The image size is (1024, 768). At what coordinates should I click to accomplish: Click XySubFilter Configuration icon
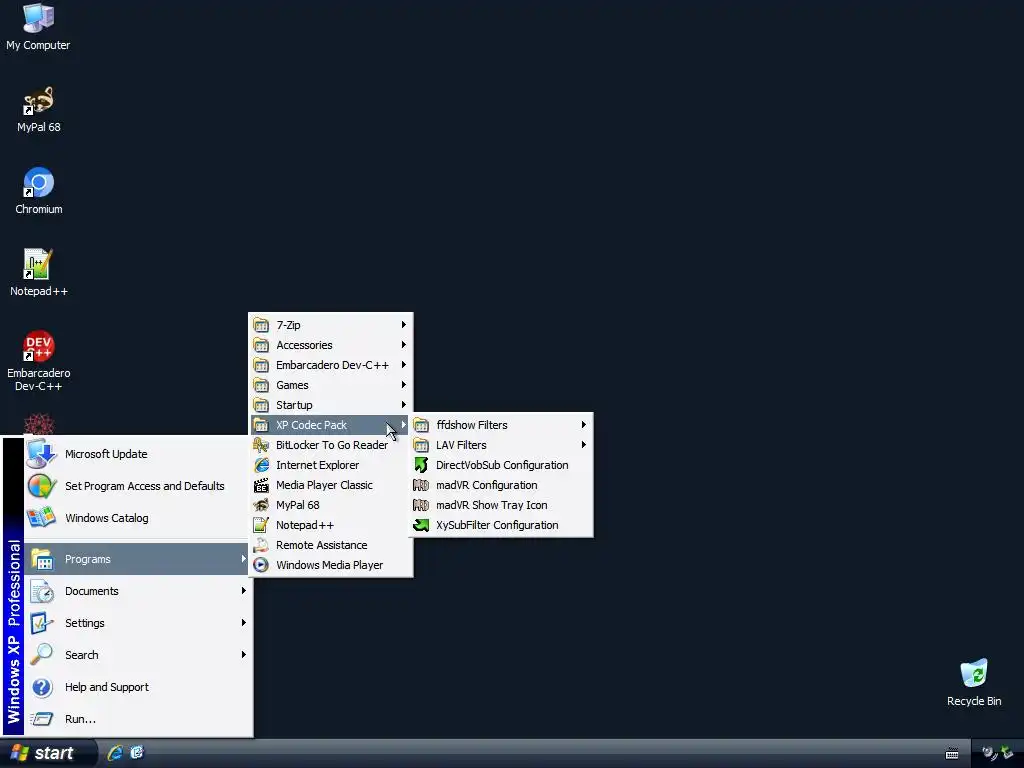tap(421, 525)
